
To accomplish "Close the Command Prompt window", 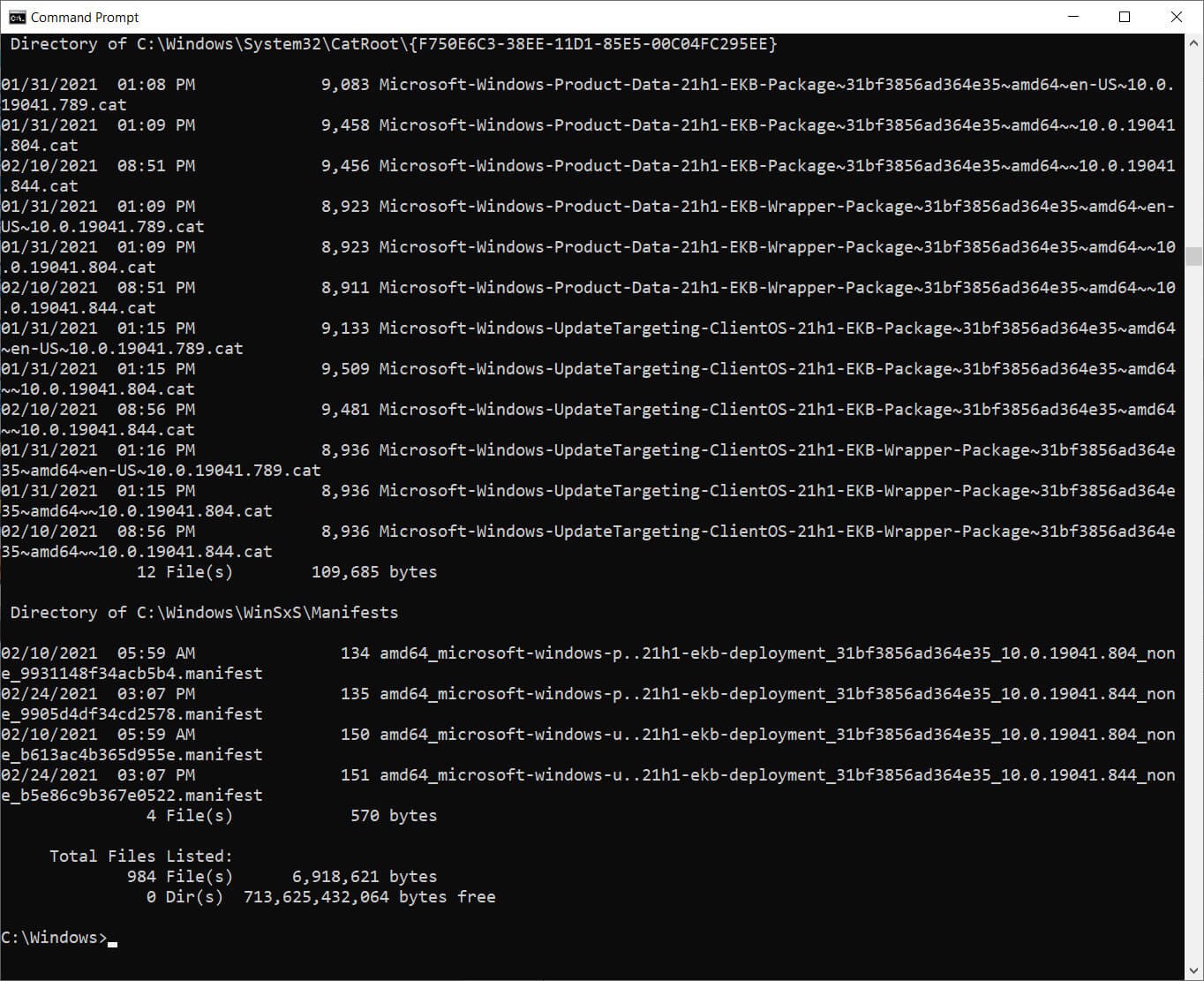I will [x=1176, y=17].
